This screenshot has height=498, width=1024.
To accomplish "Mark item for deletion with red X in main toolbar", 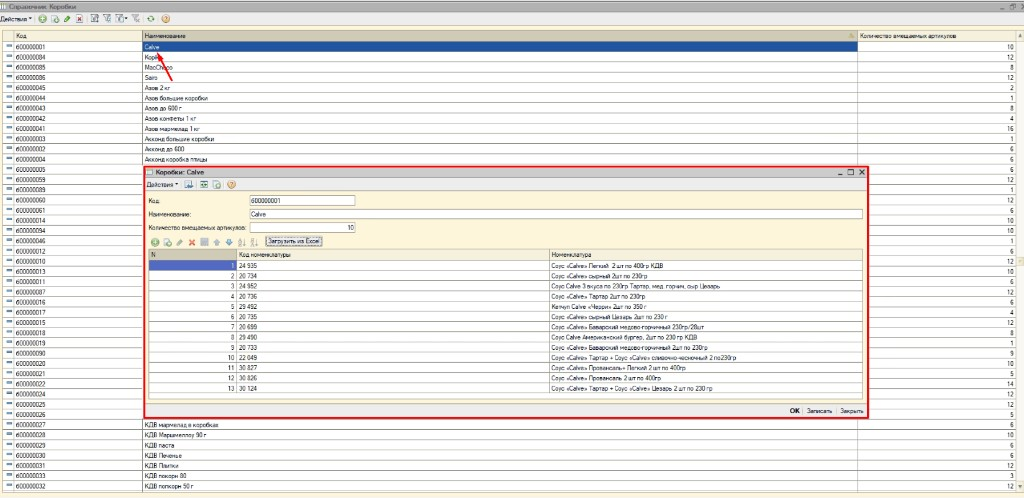I will [79, 19].
